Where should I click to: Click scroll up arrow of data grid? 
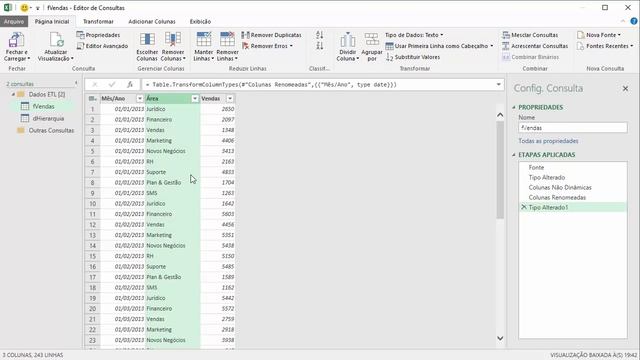(500, 115)
